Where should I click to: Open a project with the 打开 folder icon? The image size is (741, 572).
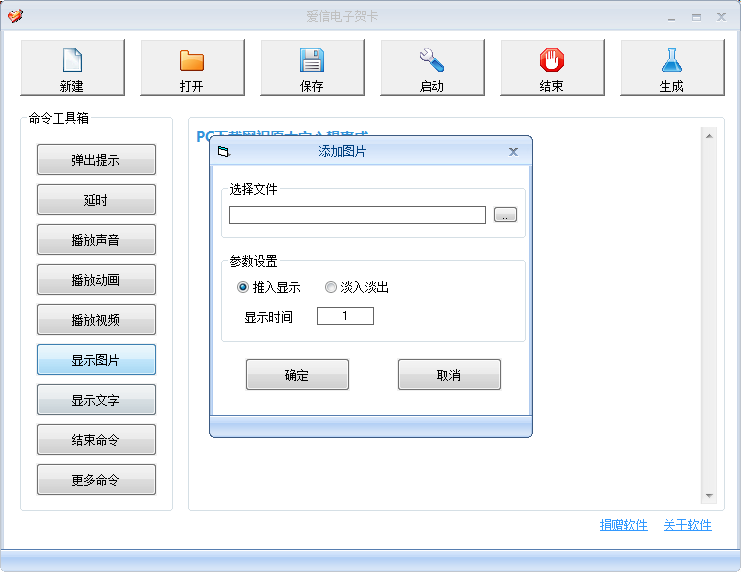[x=192, y=61]
